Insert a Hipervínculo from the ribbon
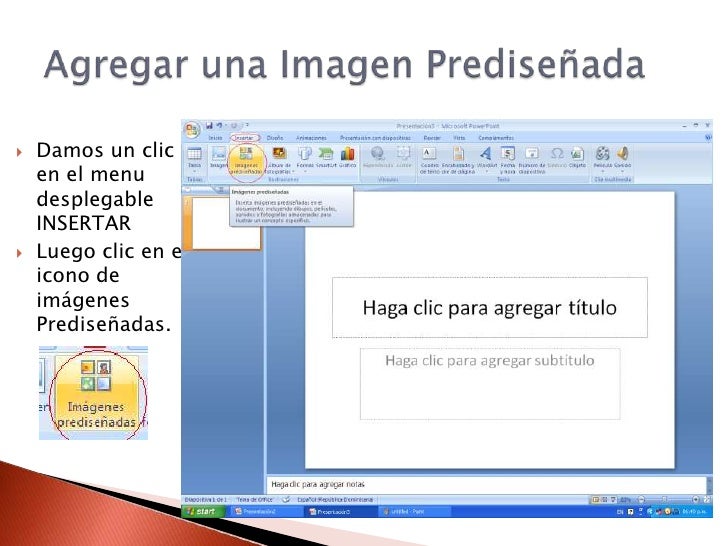This screenshot has width=728, height=546. tap(377, 157)
